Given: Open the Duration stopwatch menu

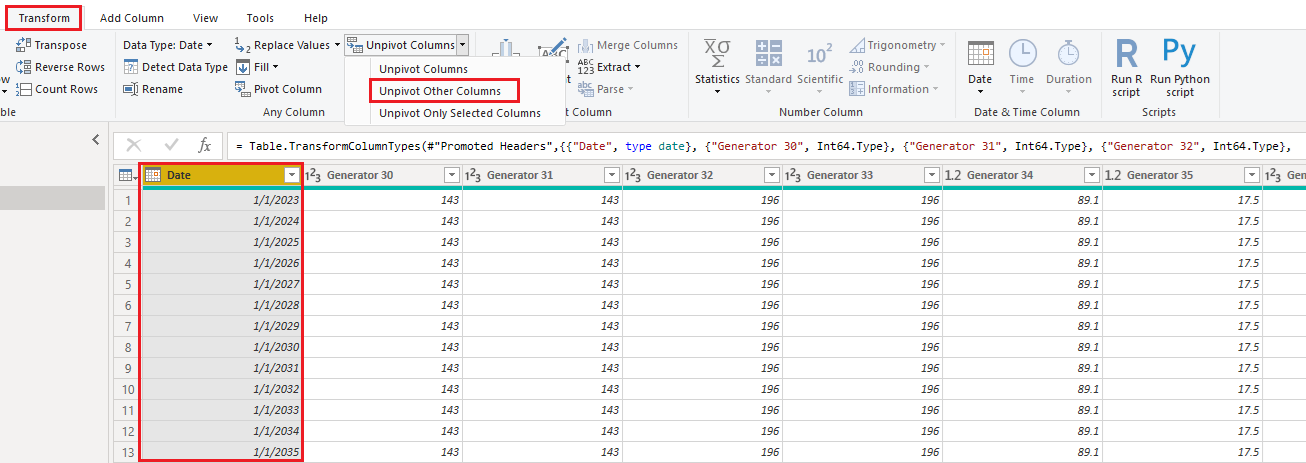Looking at the screenshot, I should point(1069,66).
